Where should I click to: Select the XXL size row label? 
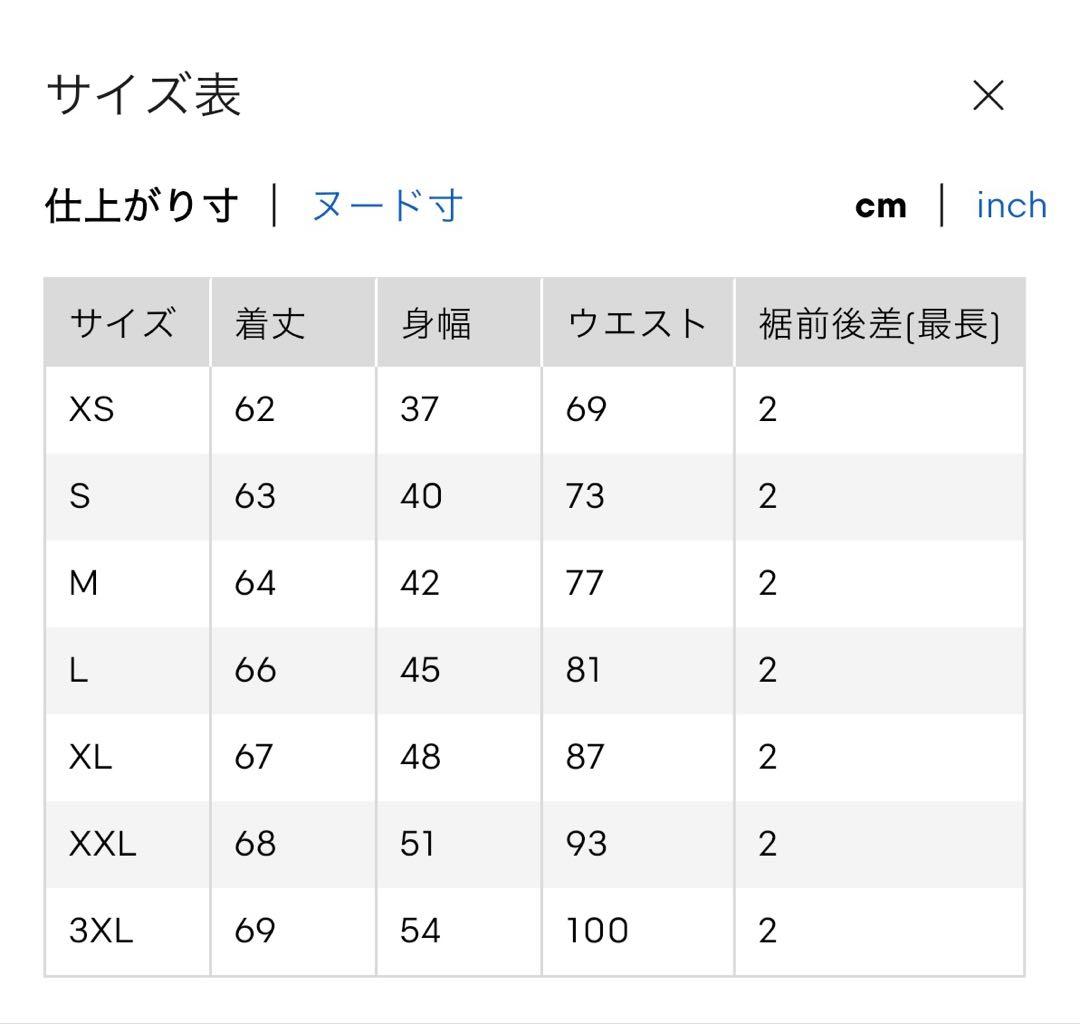(103, 844)
